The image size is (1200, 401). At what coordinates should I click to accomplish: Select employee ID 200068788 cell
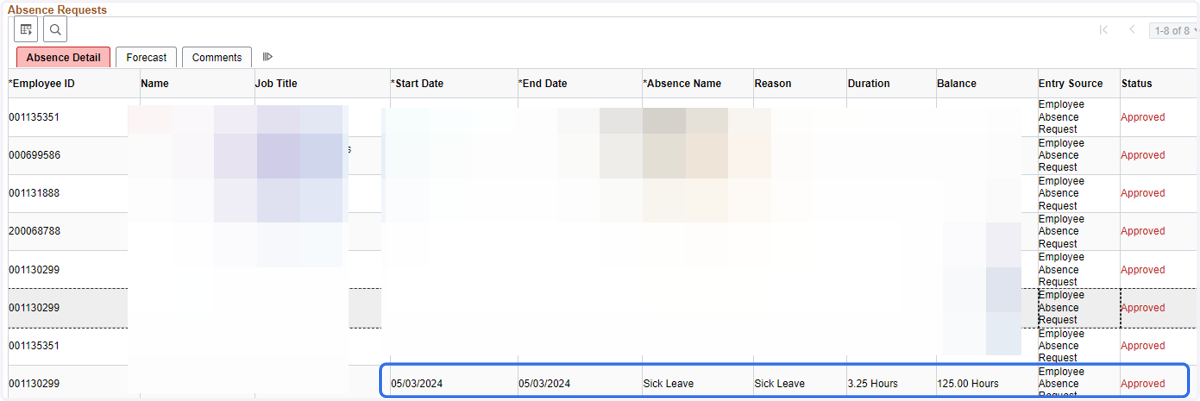pos(34,231)
